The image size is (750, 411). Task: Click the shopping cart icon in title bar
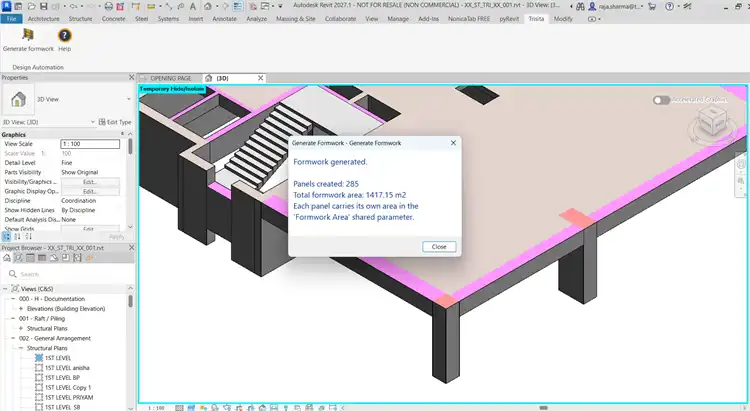(x=651, y=6)
